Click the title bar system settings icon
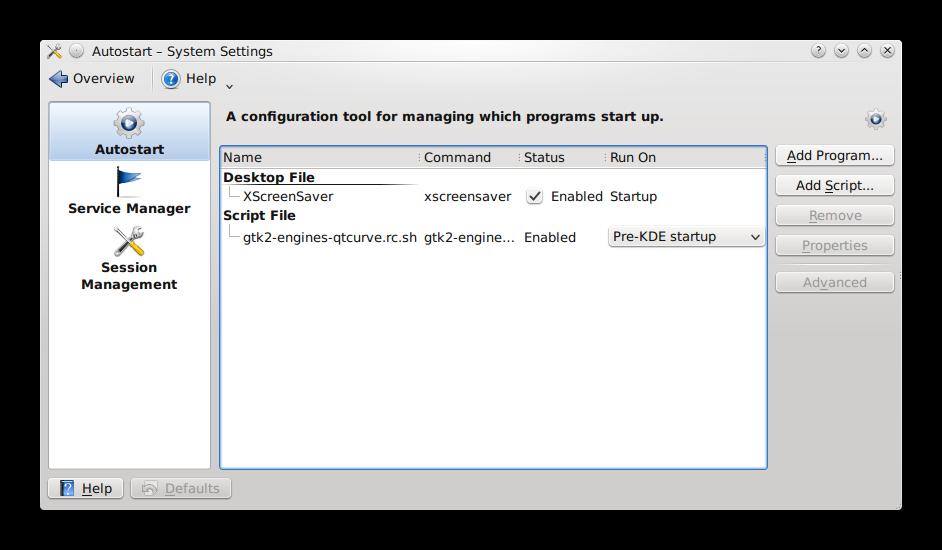Screen dimensions: 942x550 (x=54, y=51)
